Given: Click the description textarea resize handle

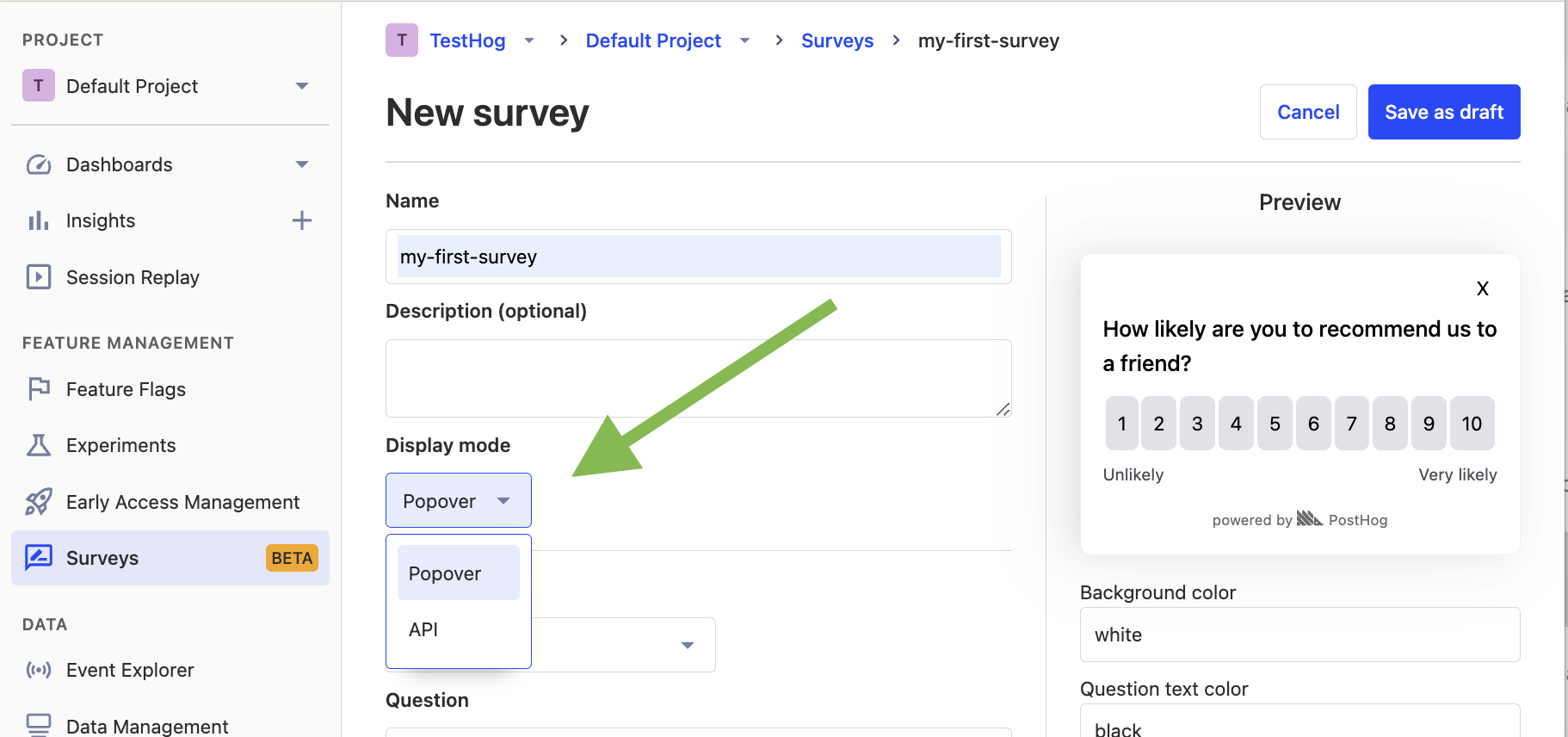Looking at the screenshot, I should tap(1003, 409).
